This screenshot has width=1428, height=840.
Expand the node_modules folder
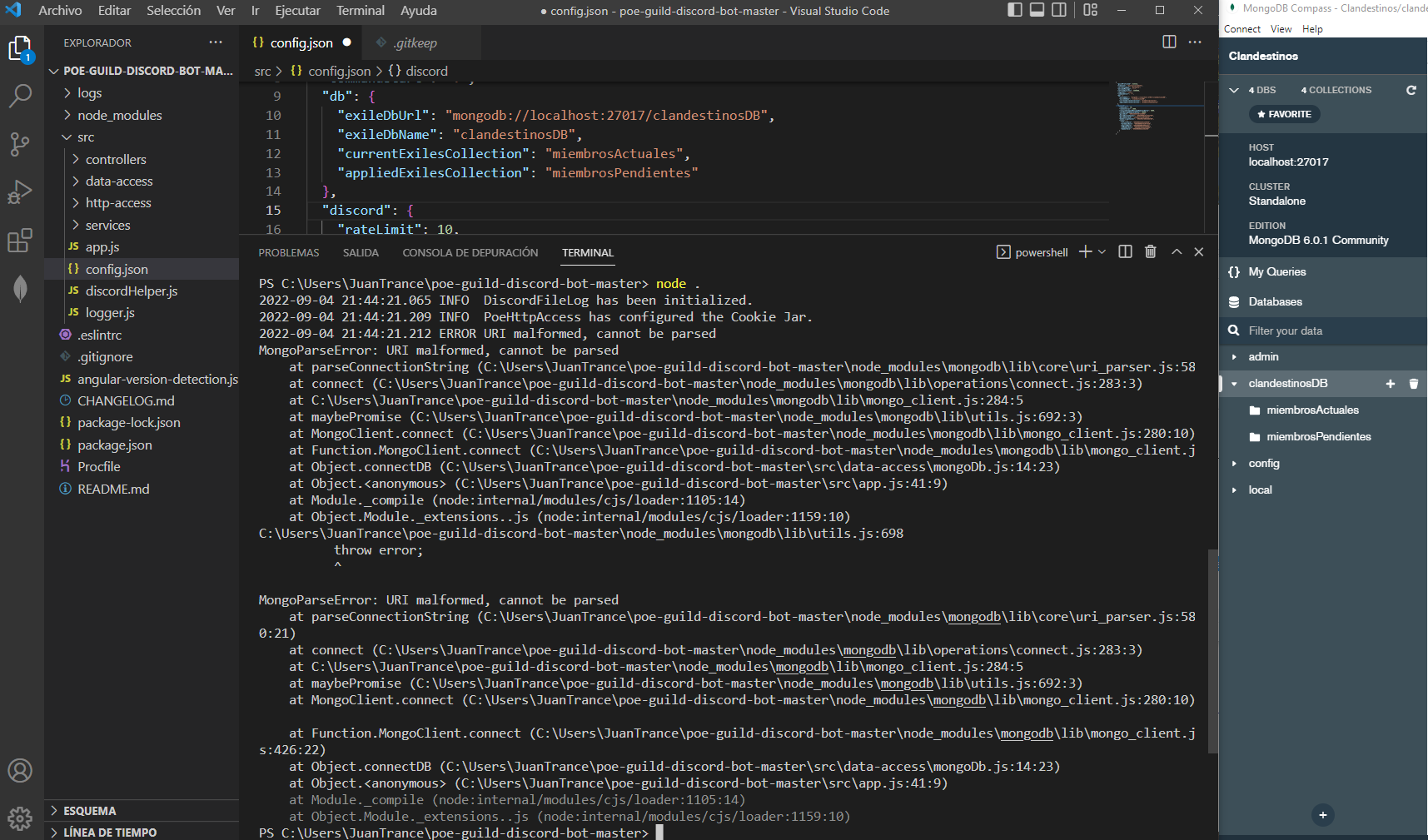click(119, 115)
